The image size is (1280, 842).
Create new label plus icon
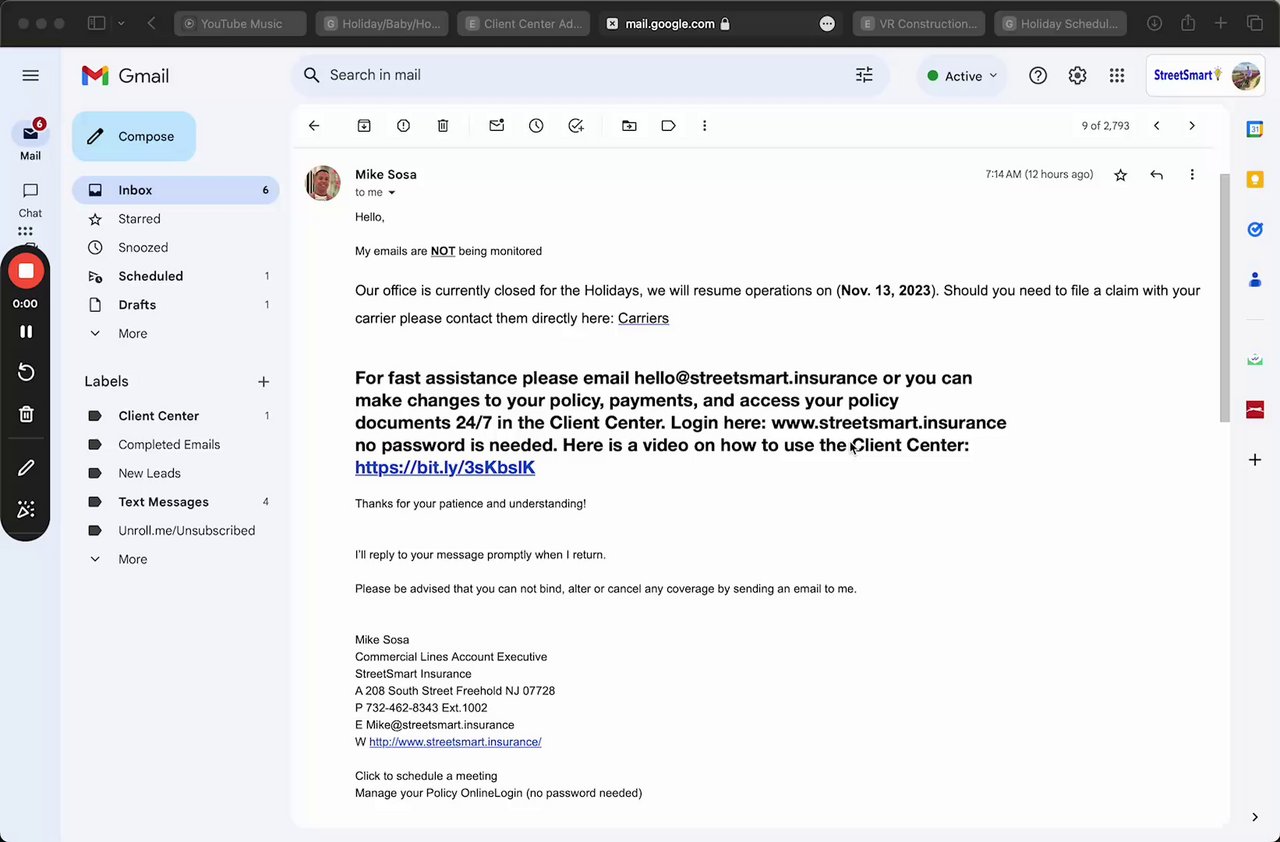(x=264, y=382)
